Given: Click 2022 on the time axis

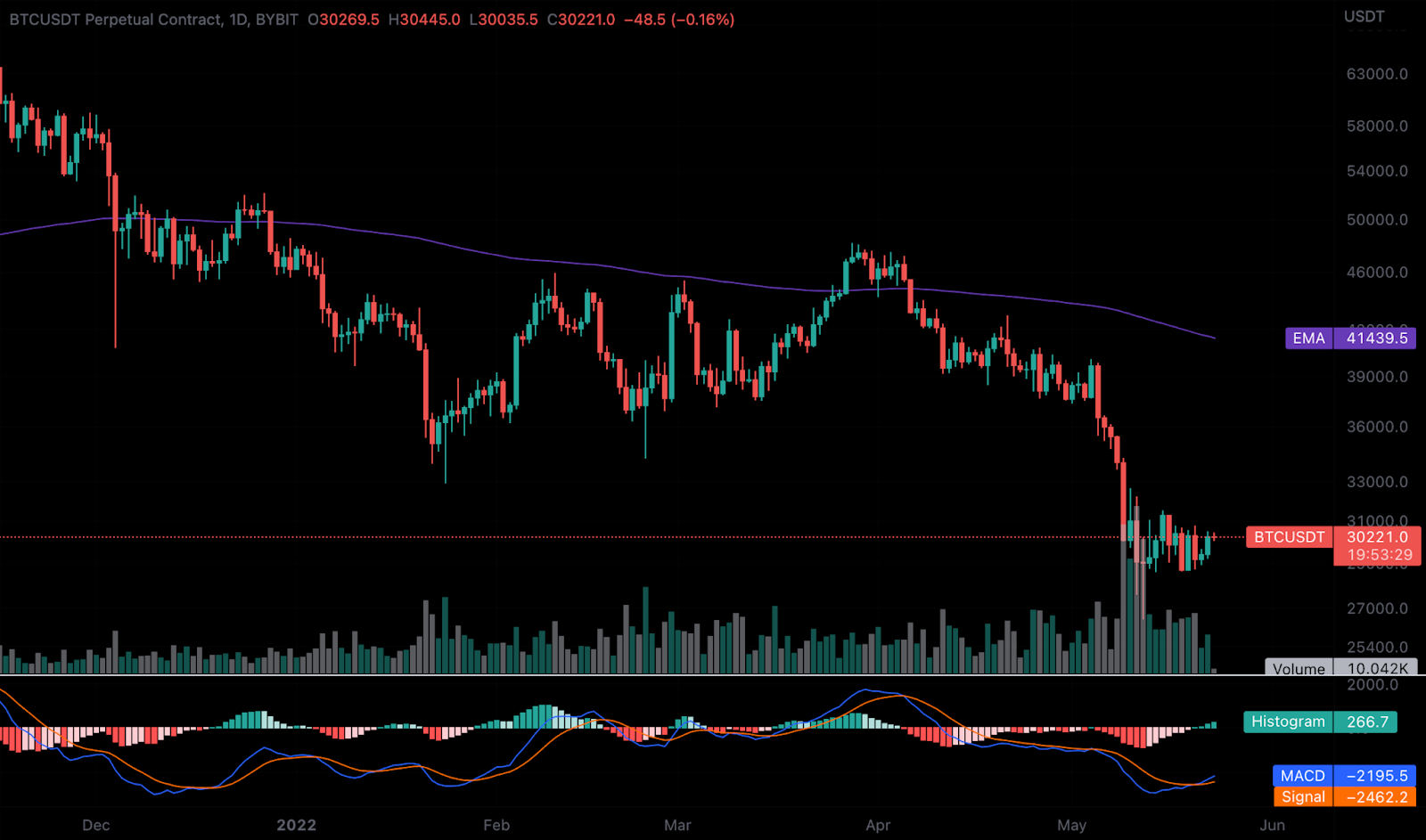Looking at the screenshot, I should click(x=297, y=826).
